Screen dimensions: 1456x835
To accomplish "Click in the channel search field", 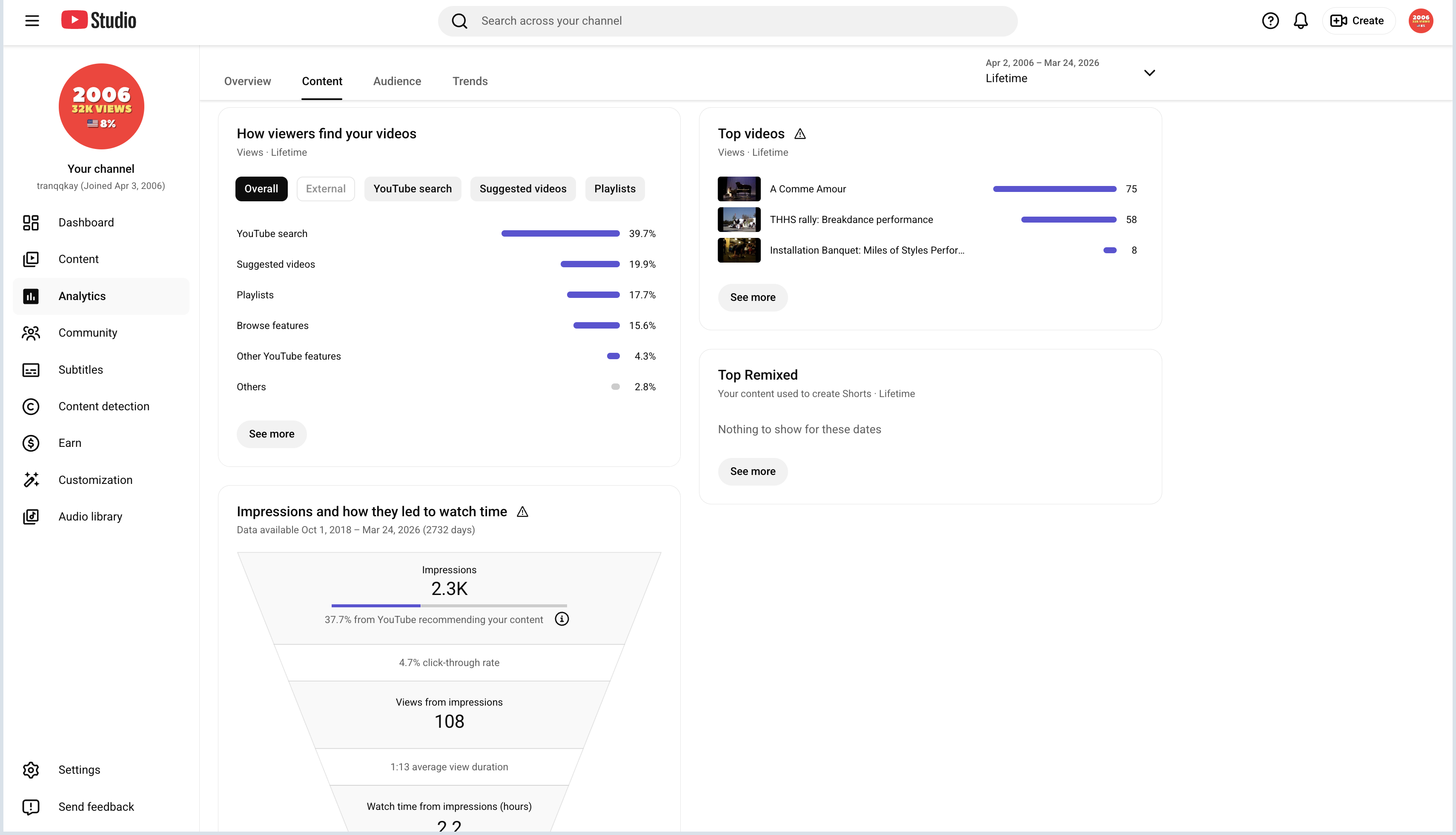I will coord(728,21).
